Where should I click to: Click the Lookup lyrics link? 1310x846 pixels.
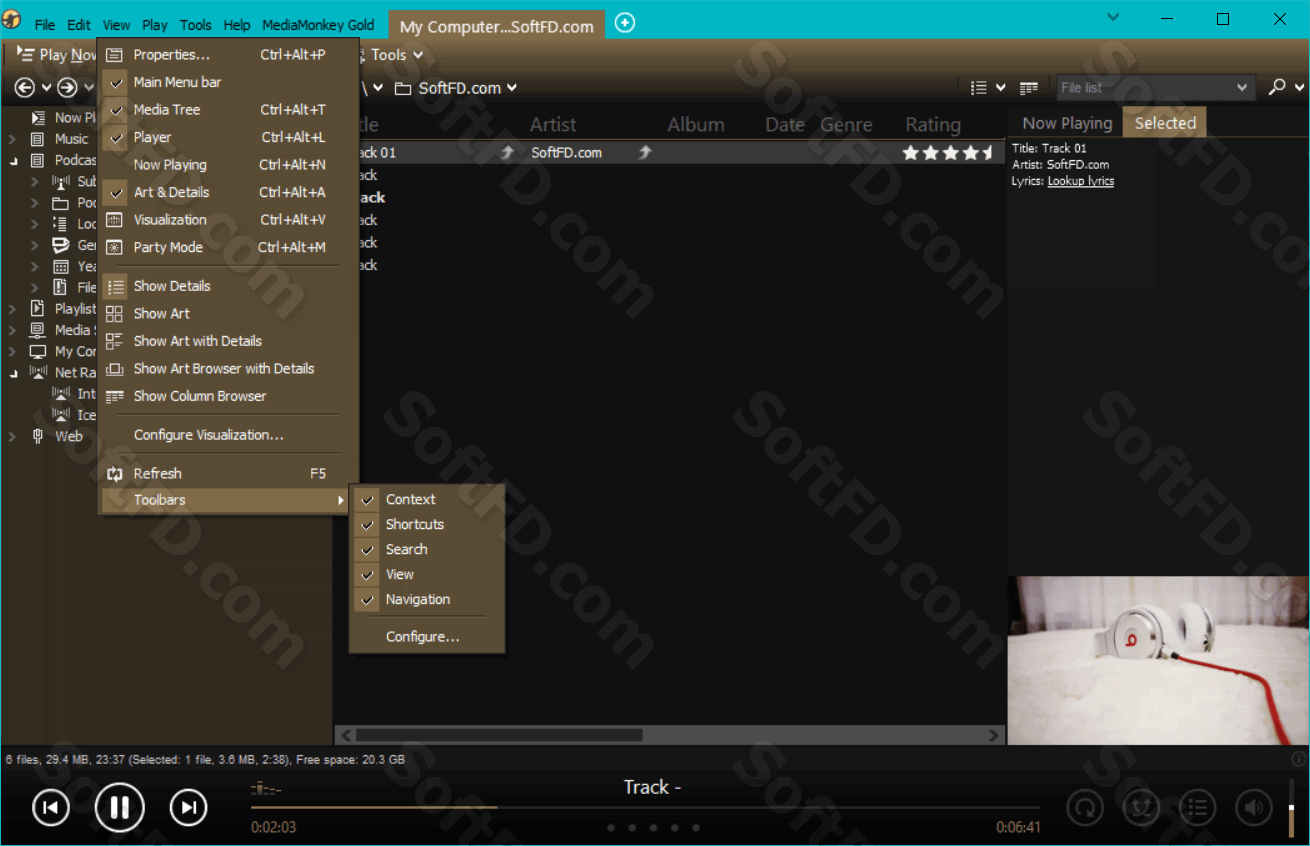tap(1080, 181)
